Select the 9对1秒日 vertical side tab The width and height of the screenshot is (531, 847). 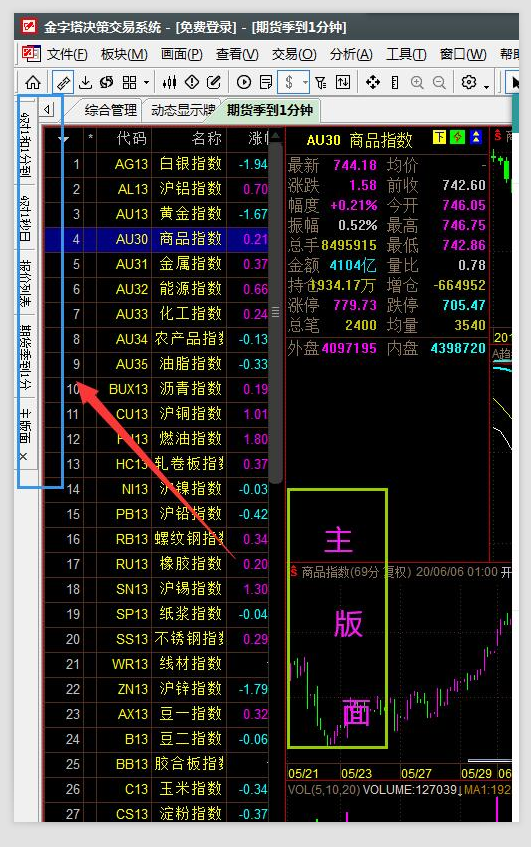[x=25, y=218]
